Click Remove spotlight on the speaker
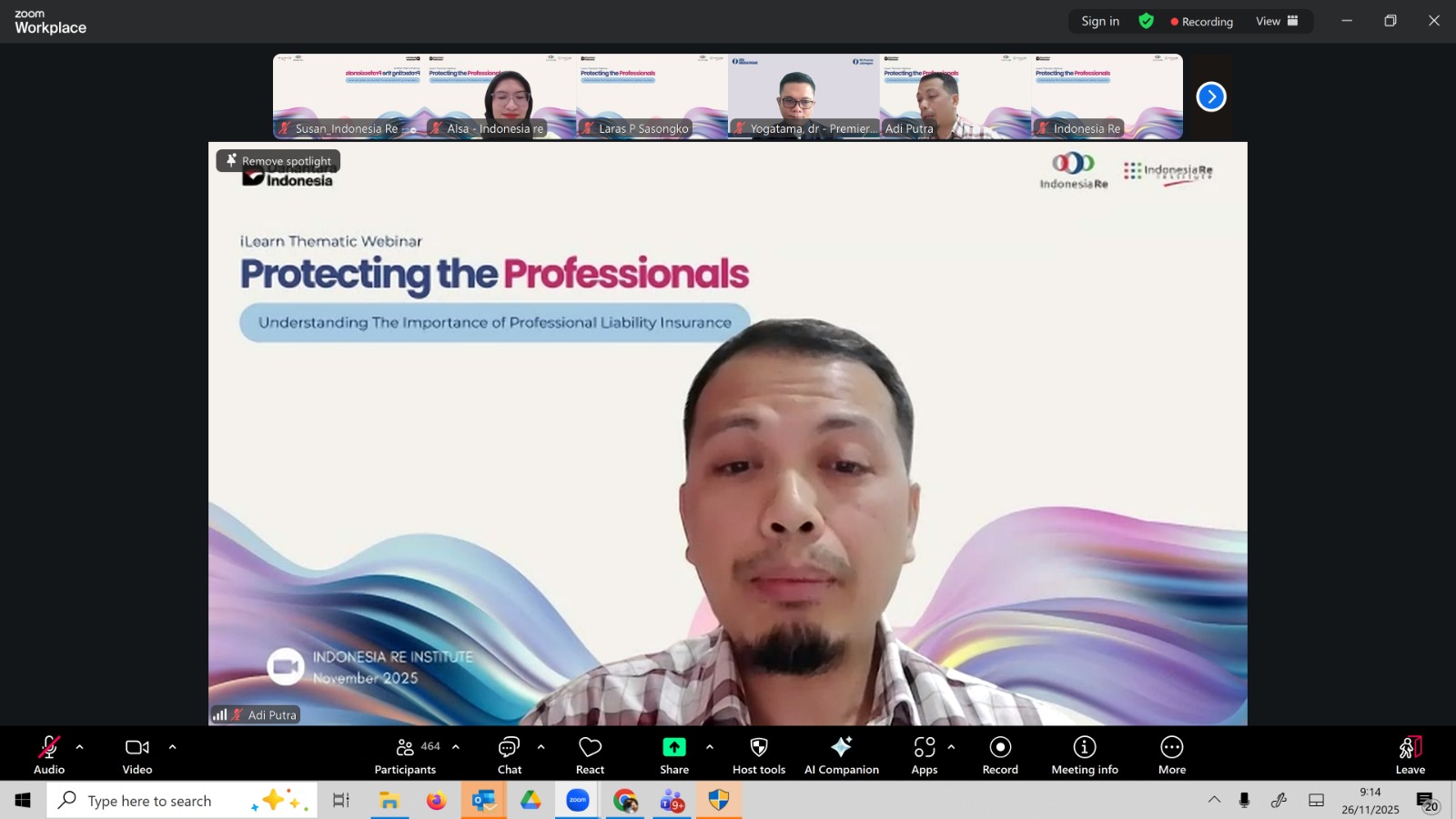Screen dimensions: 1456x819 (278, 161)
